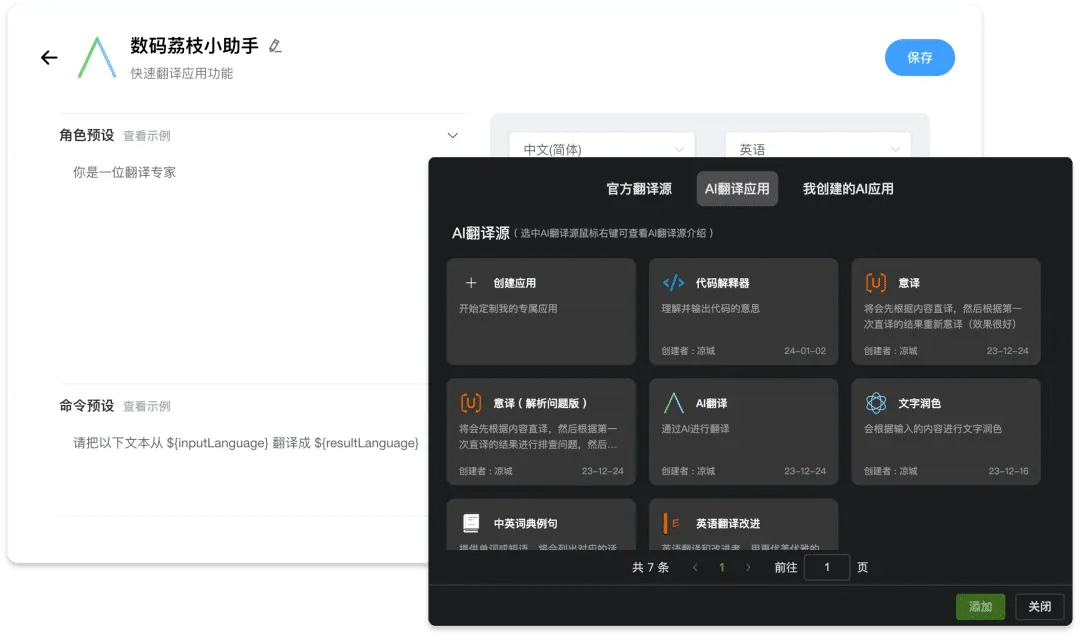Switch to the 官方翻译源 tab

click(639, 188)
